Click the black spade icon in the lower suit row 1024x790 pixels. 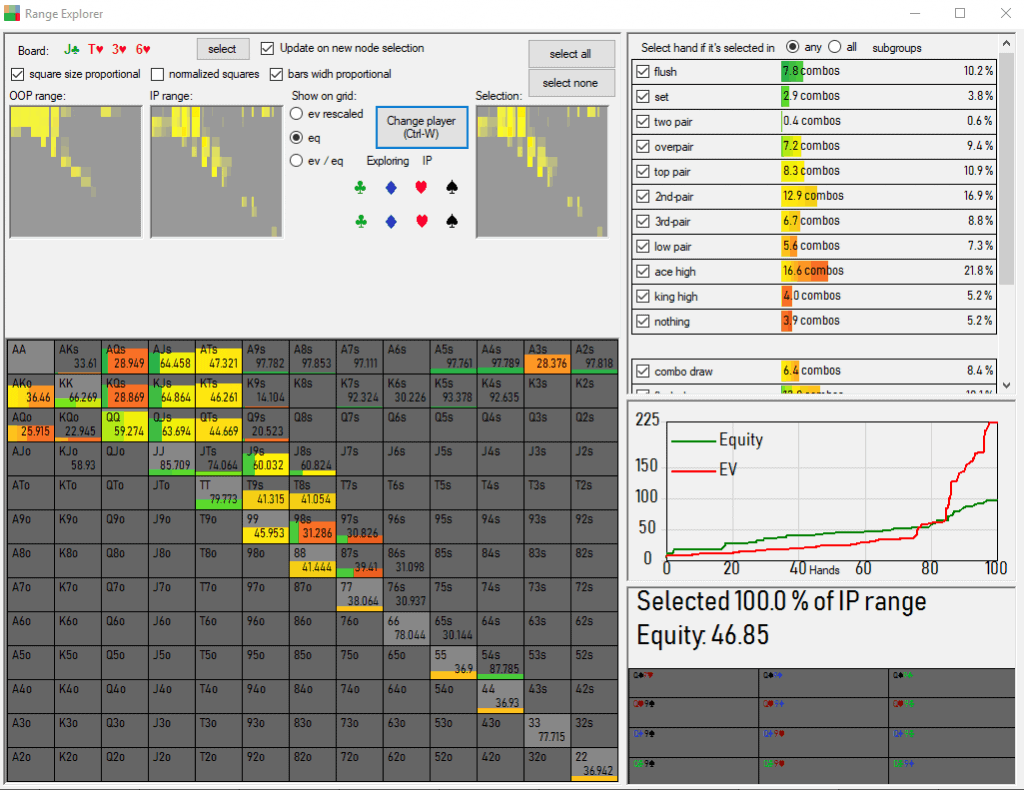pyautogui.click(x=451, y=220)
